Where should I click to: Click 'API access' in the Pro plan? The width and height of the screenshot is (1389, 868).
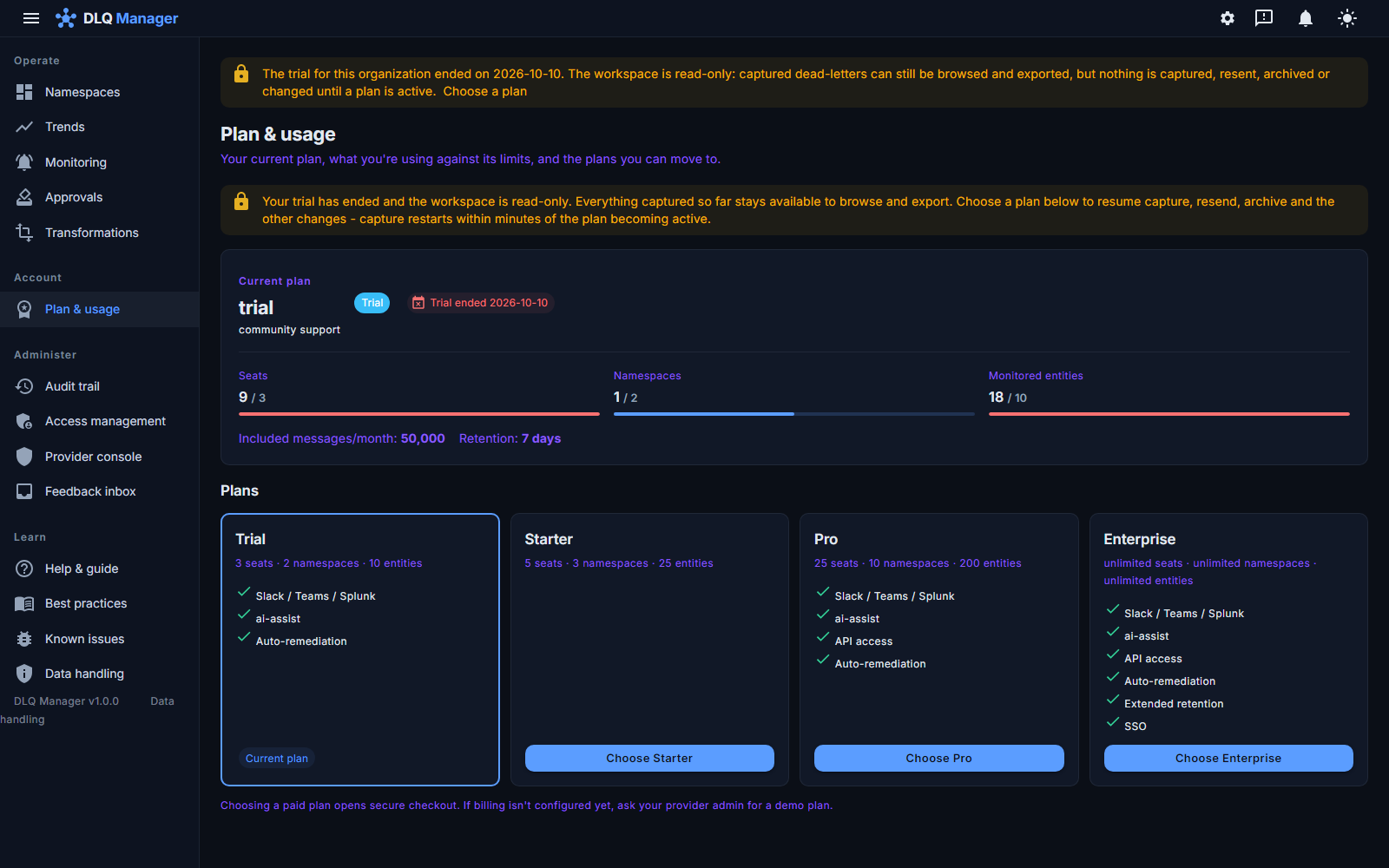click(x=864, y=641)
